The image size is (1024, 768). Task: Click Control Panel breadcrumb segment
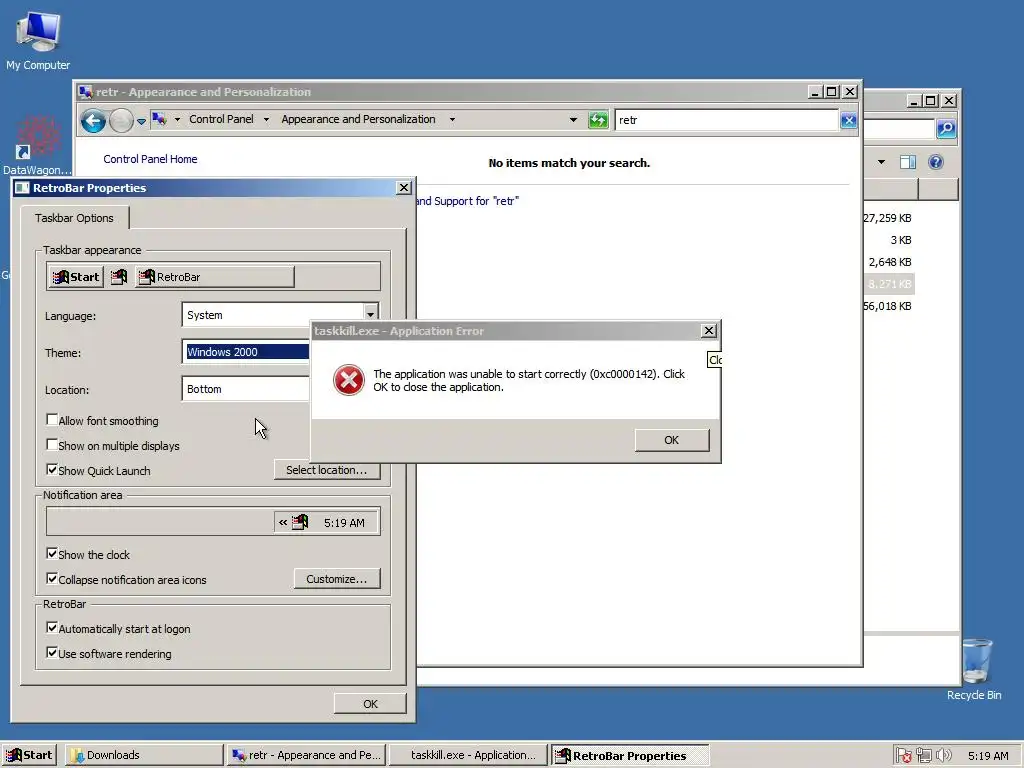221,119
